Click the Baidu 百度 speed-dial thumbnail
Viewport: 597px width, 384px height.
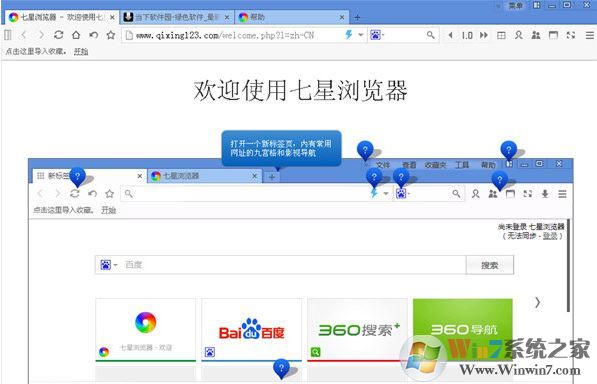coord(251,330)
